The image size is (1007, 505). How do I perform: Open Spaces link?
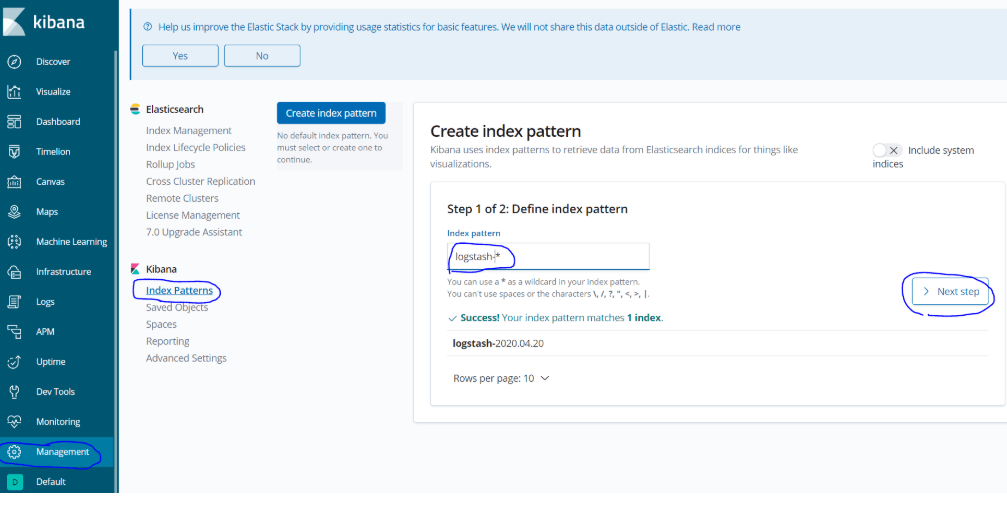point(161,324)
